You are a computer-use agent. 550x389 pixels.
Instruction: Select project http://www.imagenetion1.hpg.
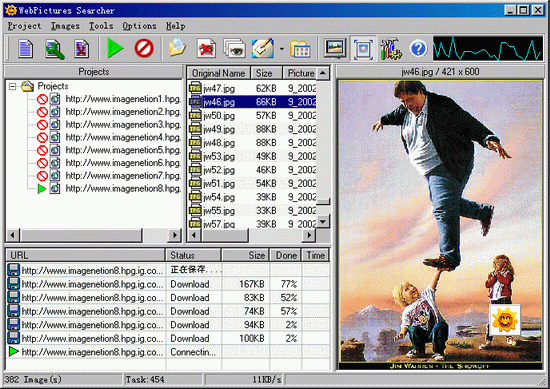123,99
